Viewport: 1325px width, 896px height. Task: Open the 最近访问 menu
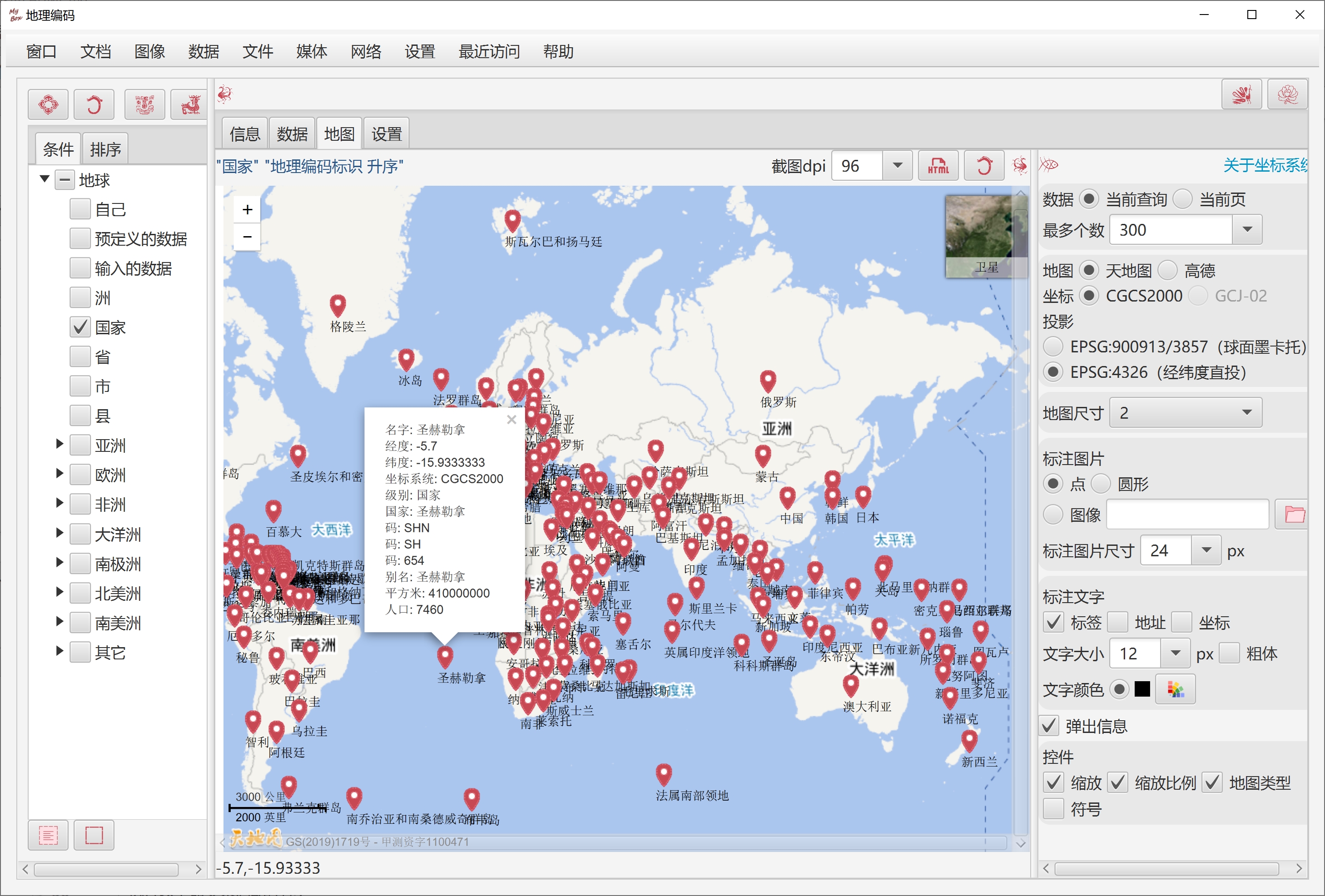[x=489, y=52]
